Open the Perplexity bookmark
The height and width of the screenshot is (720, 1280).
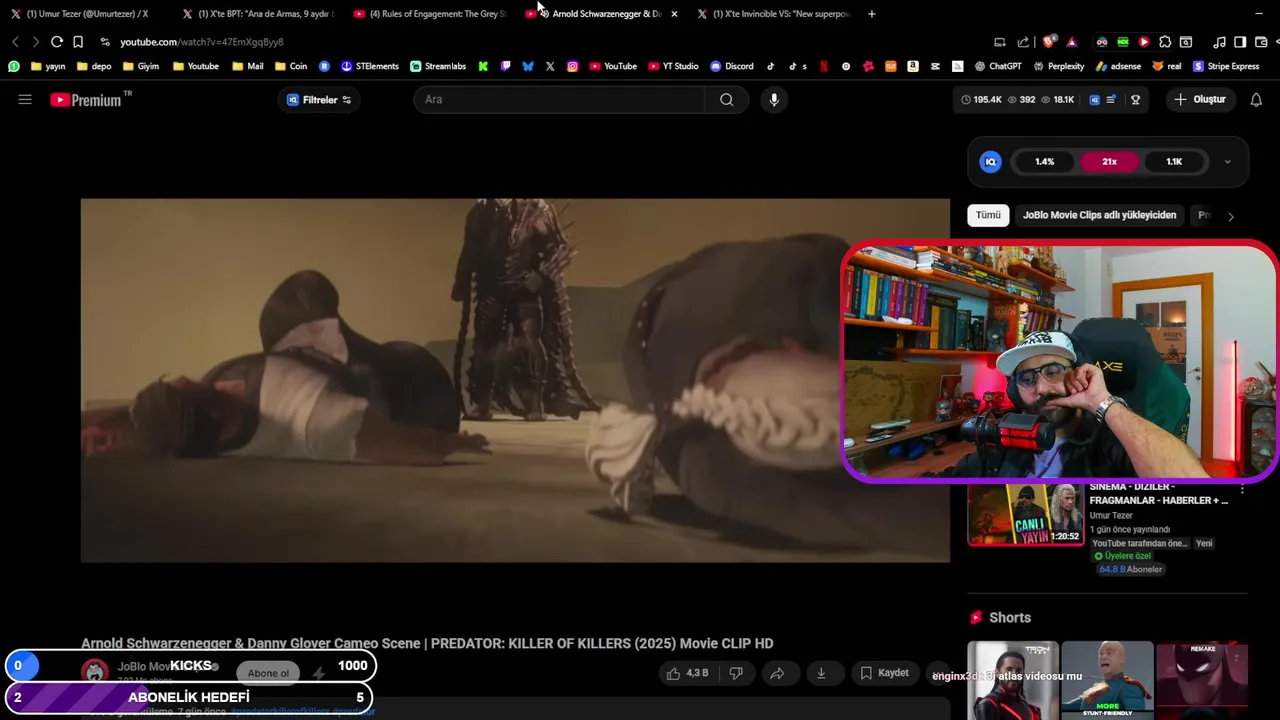click(1058, 66)
